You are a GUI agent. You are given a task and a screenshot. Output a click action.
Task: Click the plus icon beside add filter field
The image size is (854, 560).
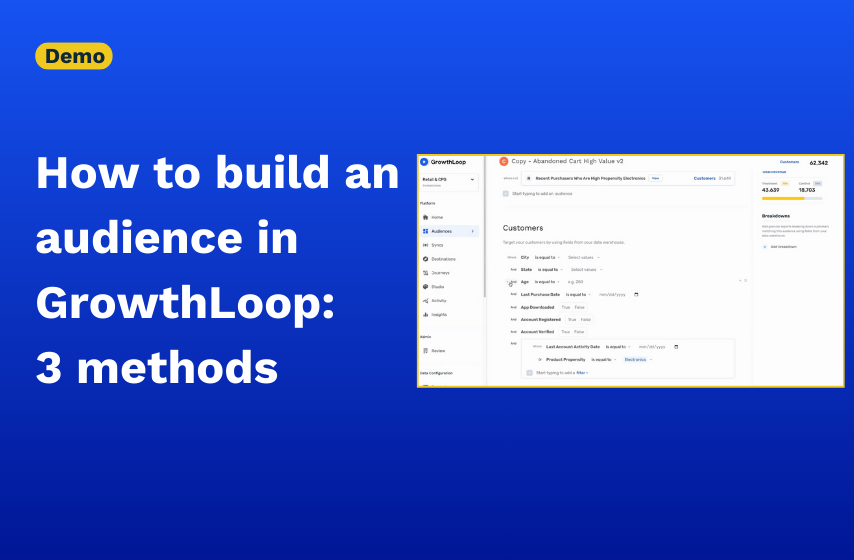click(x=529, y=373)
